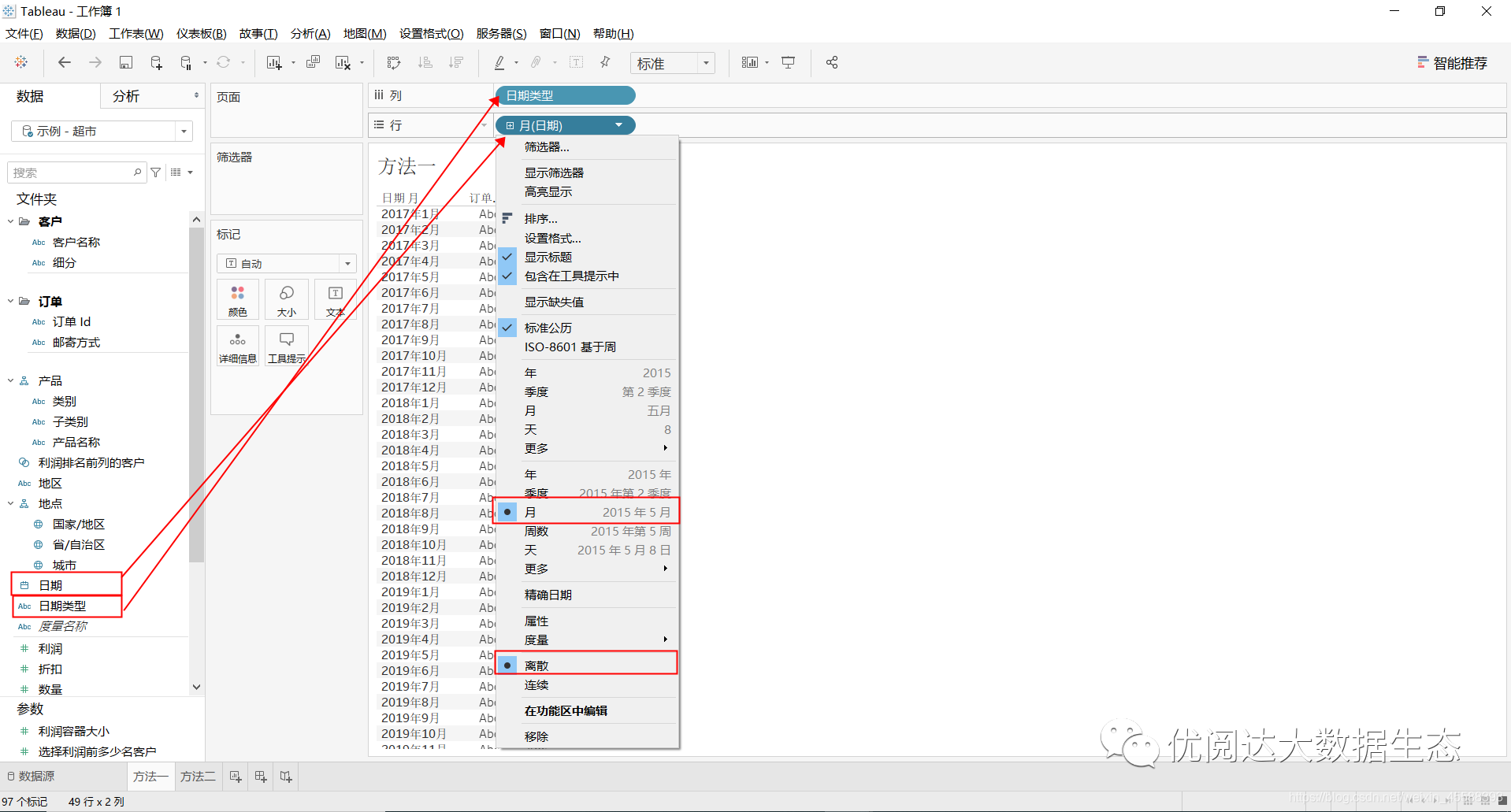
Task: Open the Size marks card
Action: [x=287, y=300]
